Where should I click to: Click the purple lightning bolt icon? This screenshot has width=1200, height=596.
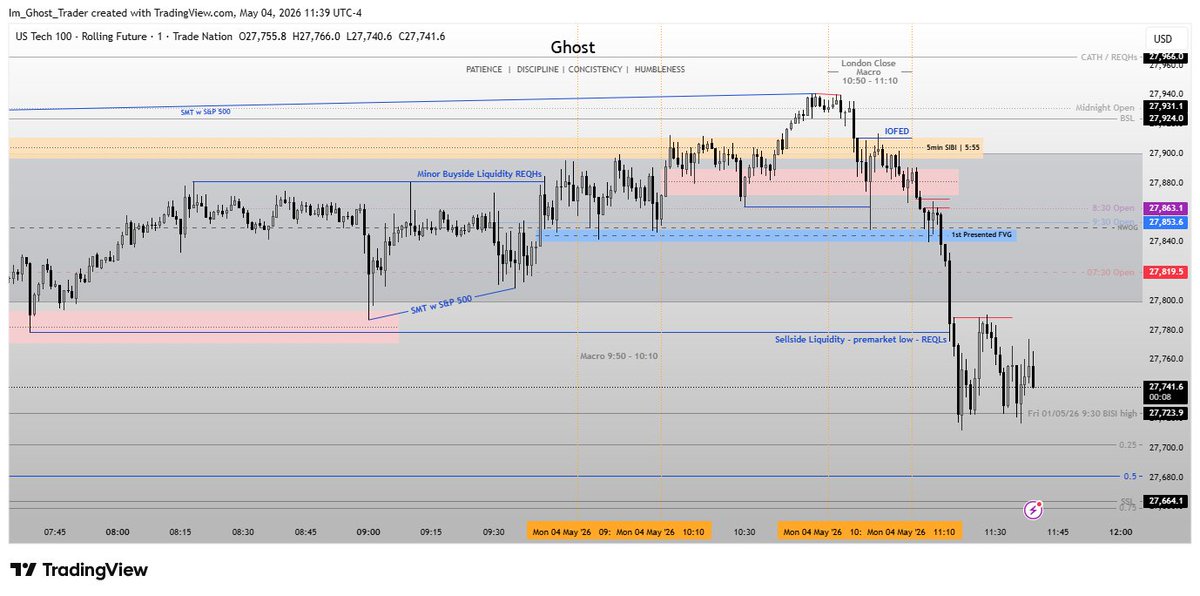point(1034,510)
